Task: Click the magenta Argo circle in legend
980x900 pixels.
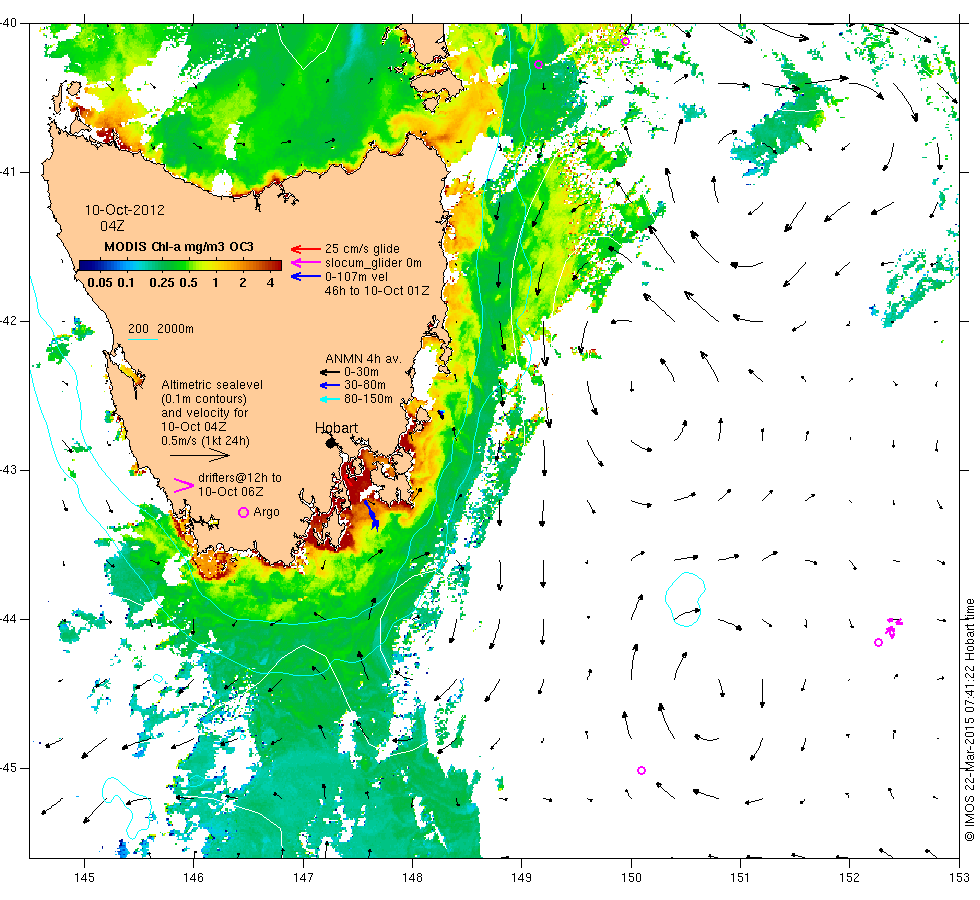Action: [244, 512]
